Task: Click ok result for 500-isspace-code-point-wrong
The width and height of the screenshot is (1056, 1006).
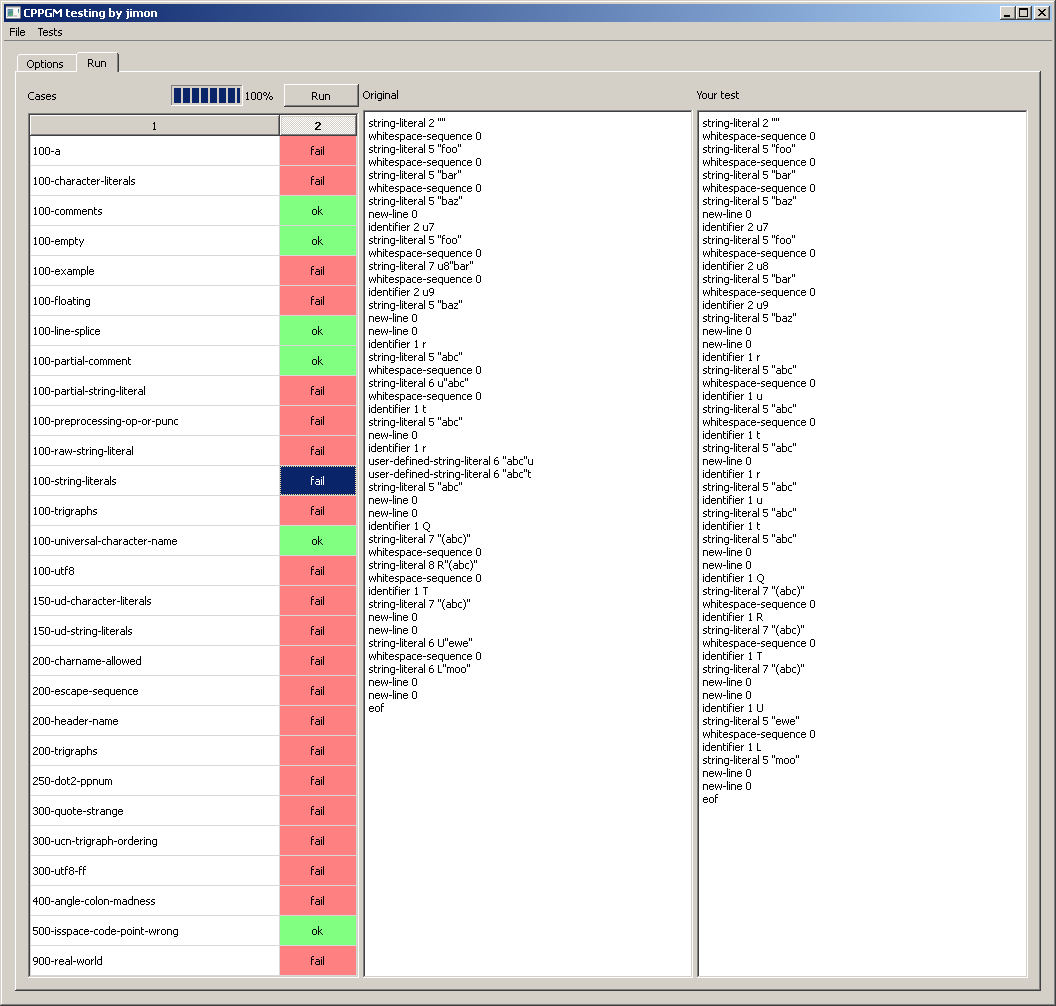Action: pyautogui.click(x=317, y=931)
